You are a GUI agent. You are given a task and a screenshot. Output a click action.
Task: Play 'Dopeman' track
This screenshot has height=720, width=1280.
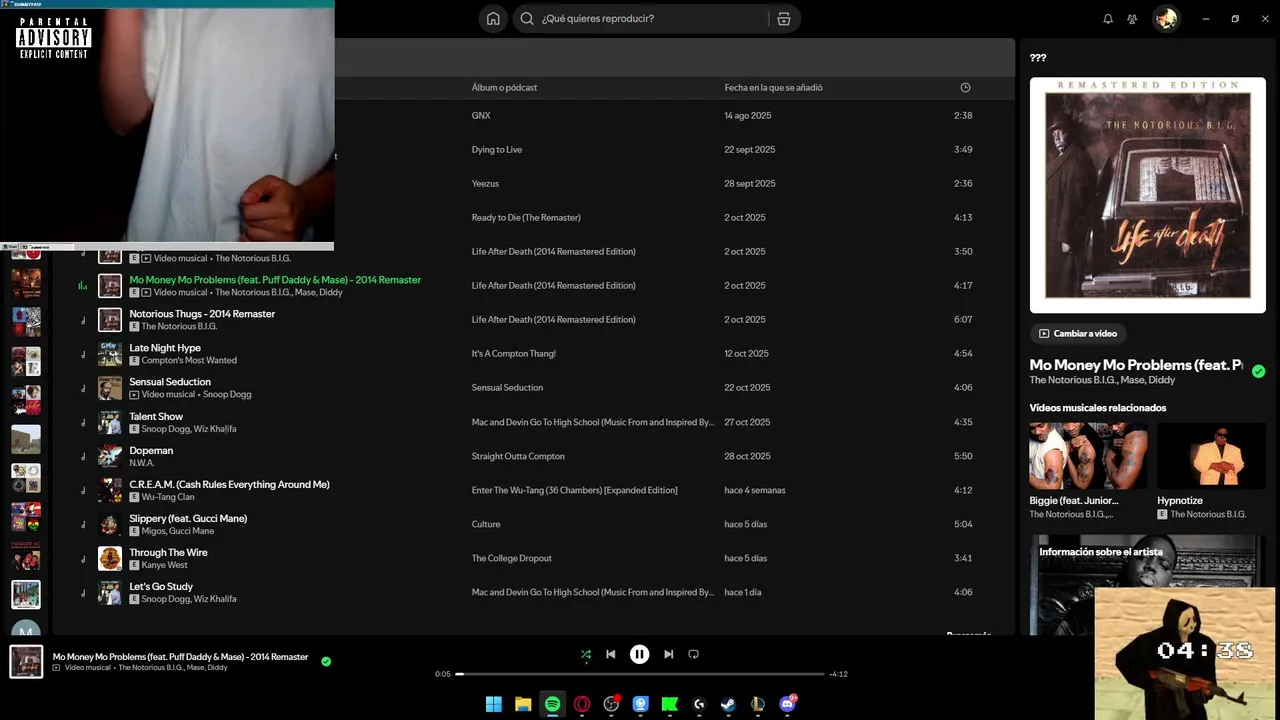(151, 450)
